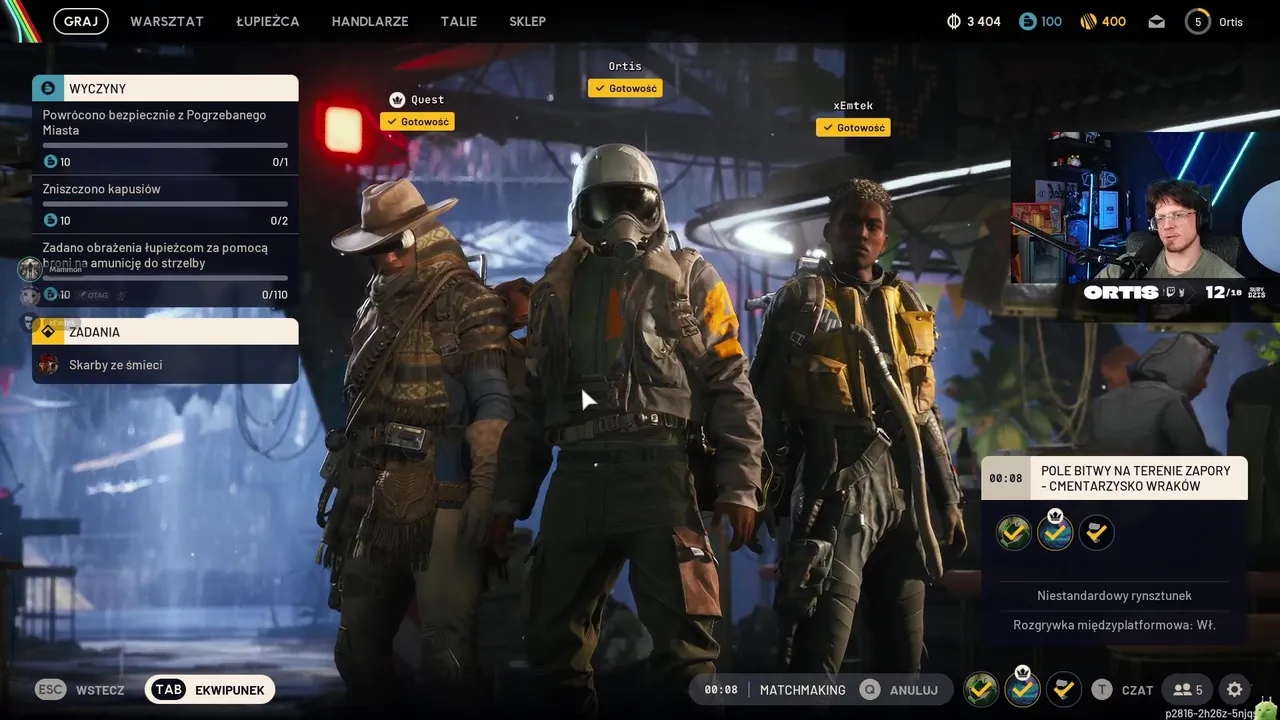Viewport: 1280px width, 720px height.
Task: Click the Ortis username in the top bar
Action: pyautogui.click(x=1231, y=22)
